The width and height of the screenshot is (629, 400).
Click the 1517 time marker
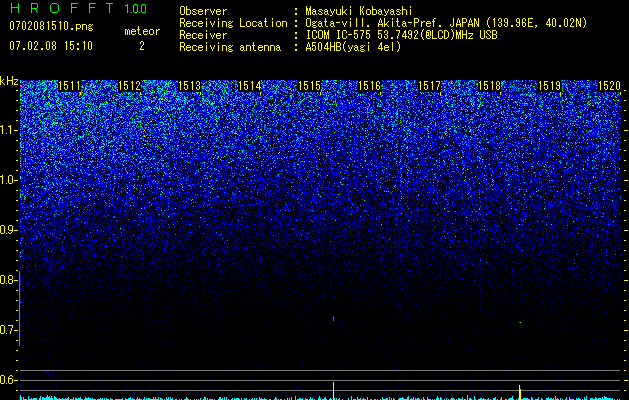coord(429,86)
